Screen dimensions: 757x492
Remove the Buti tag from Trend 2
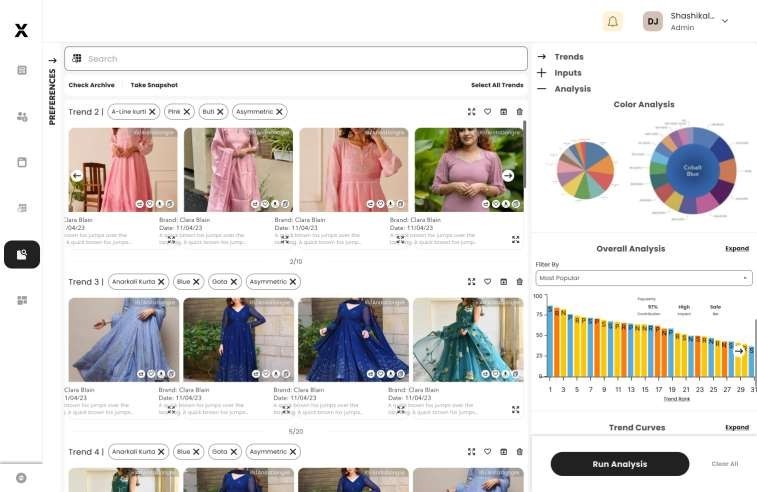220,112
